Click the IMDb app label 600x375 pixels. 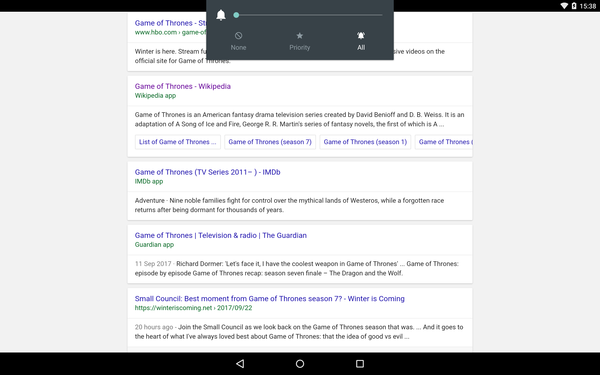click(149, 181)
